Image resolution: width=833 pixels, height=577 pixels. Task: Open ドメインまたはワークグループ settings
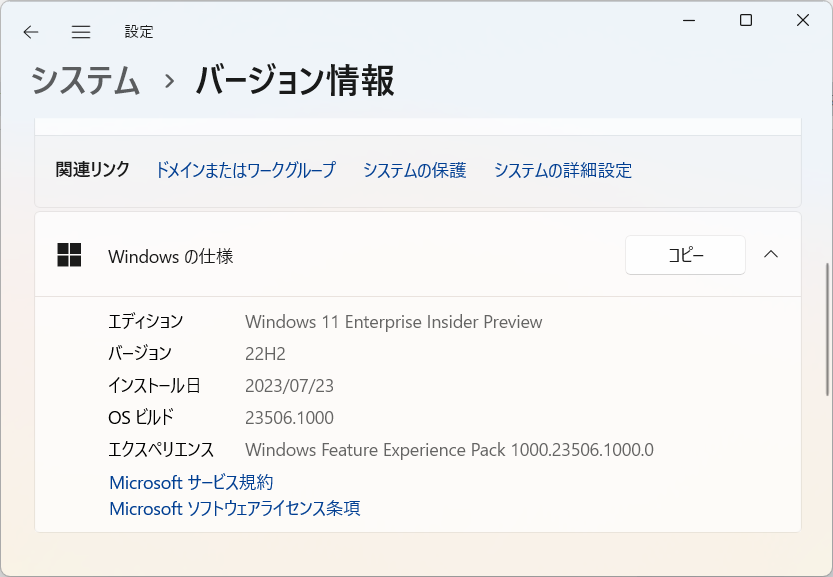coord(244,170)
